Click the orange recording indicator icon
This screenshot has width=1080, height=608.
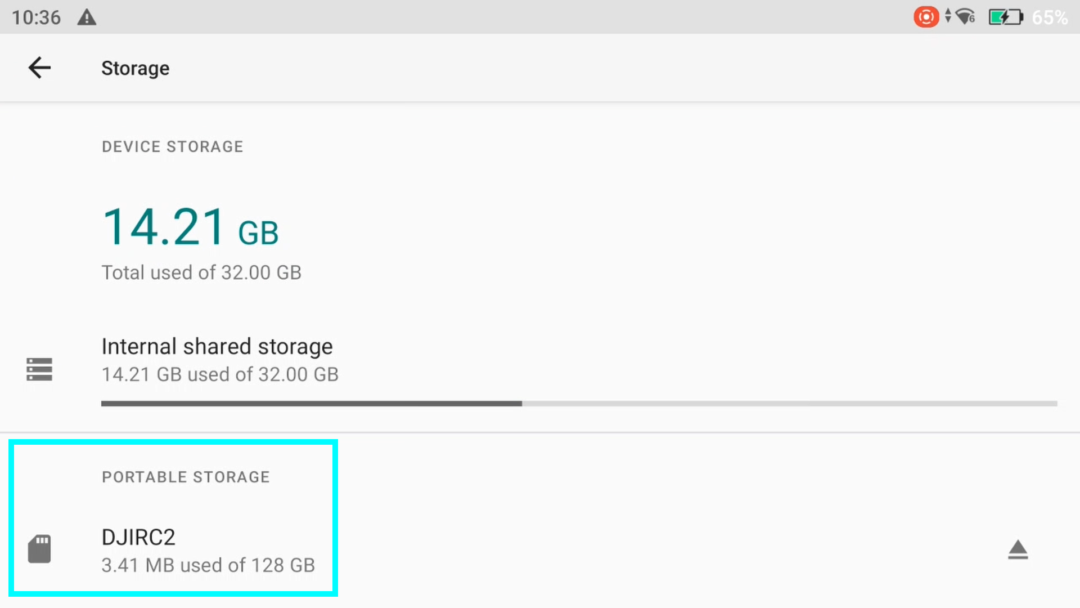[925, 16]
